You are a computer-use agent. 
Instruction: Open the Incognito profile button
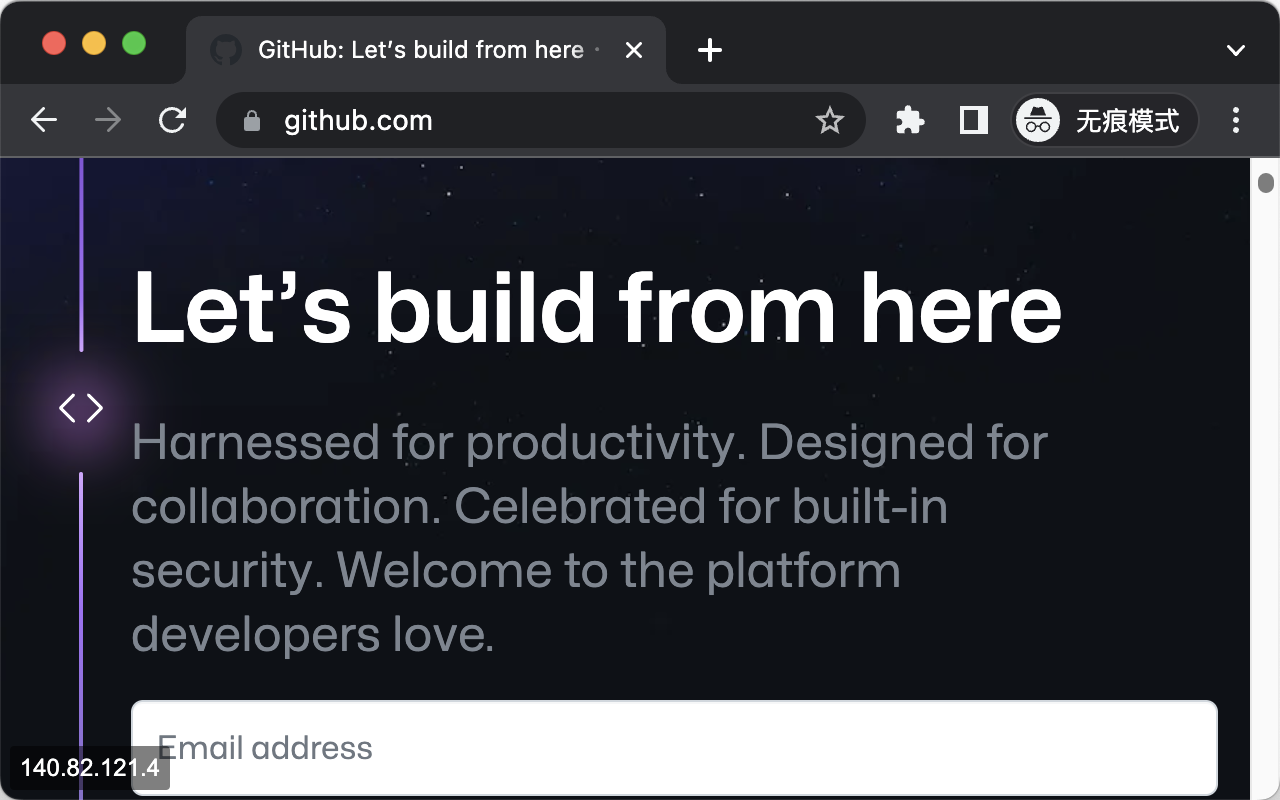click(x=1105, y=121)
